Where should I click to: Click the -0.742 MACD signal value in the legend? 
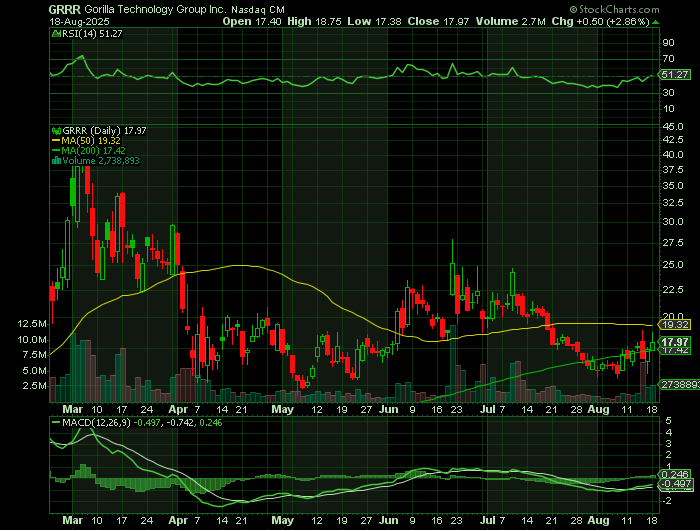[180, 422]
